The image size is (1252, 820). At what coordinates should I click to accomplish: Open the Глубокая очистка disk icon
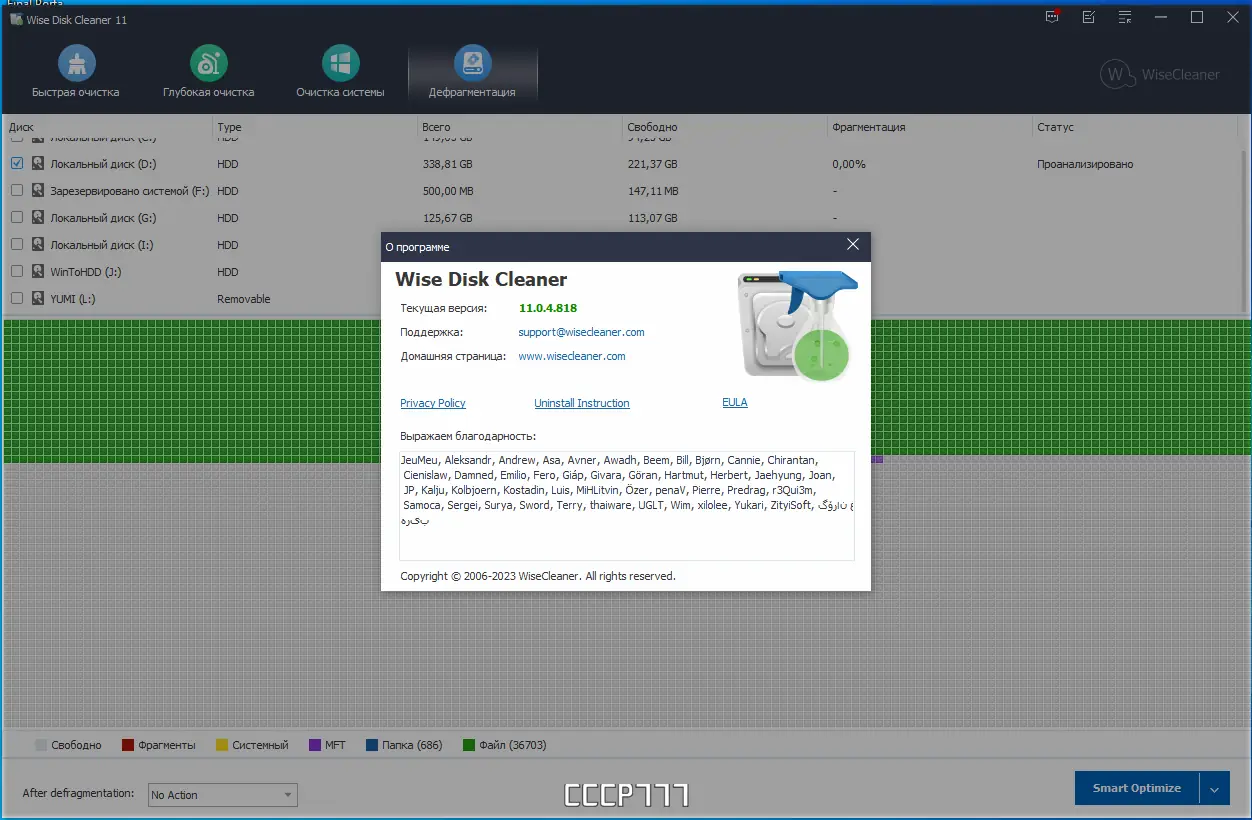[209, 64]
